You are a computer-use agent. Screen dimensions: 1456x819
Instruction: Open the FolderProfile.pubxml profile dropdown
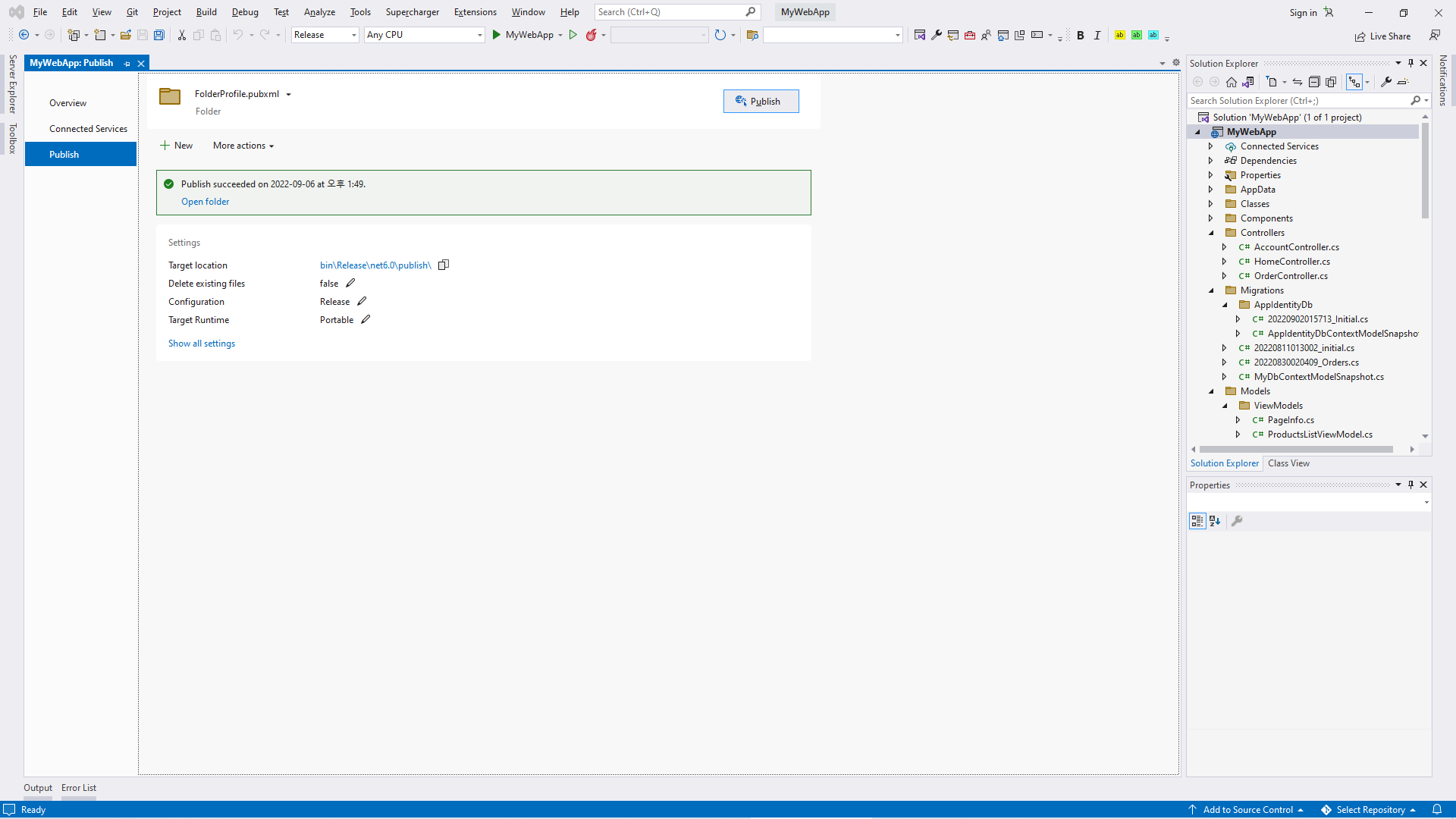click(288, 95)
